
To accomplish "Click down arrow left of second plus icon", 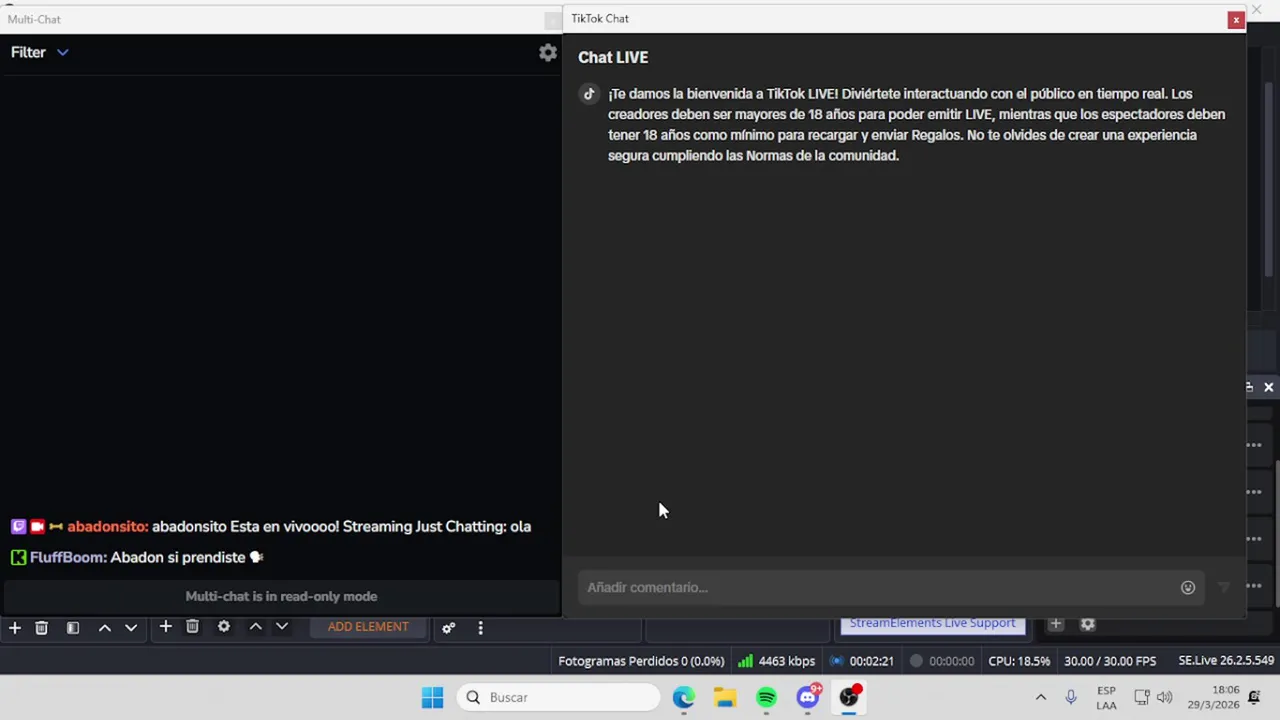I will pos(131,627).
